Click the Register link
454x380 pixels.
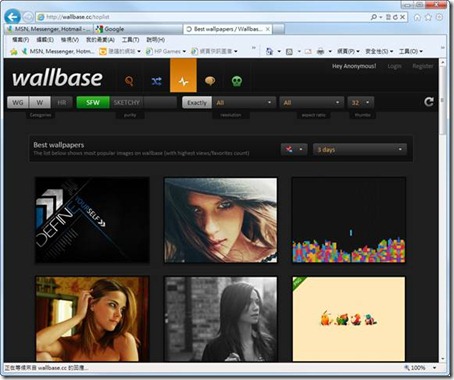[x=422, y=66]
